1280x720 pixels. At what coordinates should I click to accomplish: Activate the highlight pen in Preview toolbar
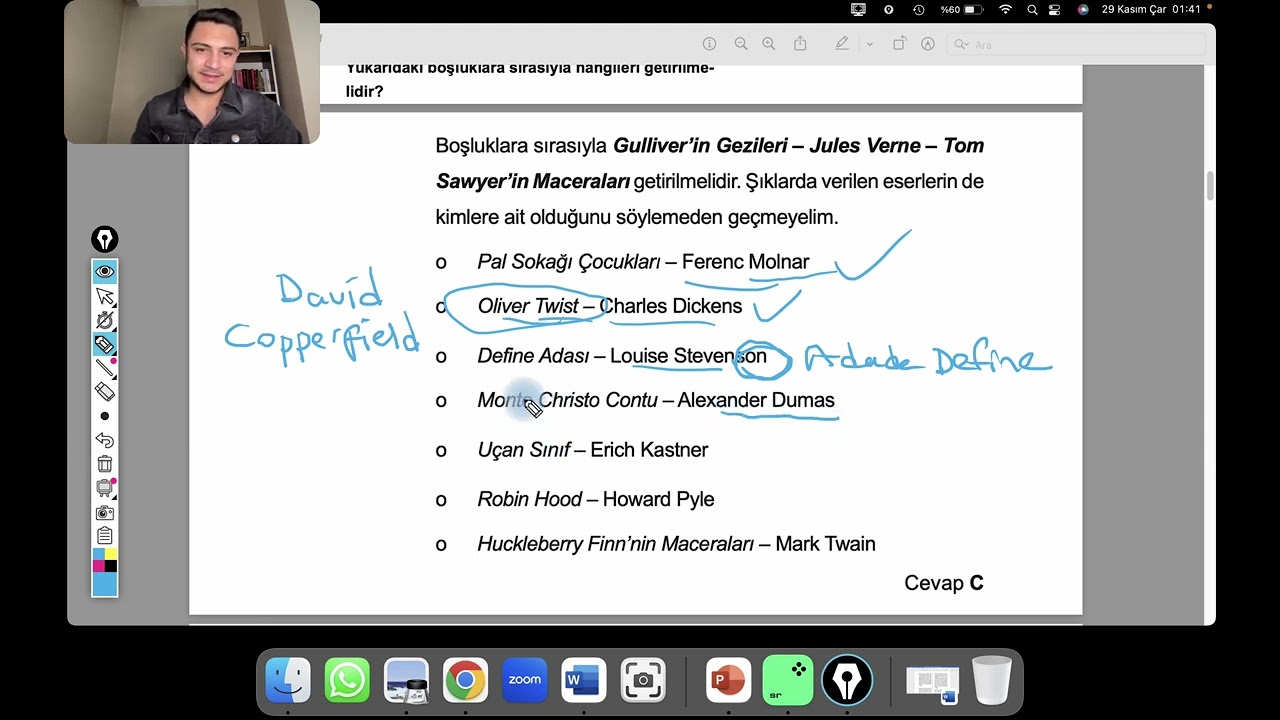[x=842, y=44]
